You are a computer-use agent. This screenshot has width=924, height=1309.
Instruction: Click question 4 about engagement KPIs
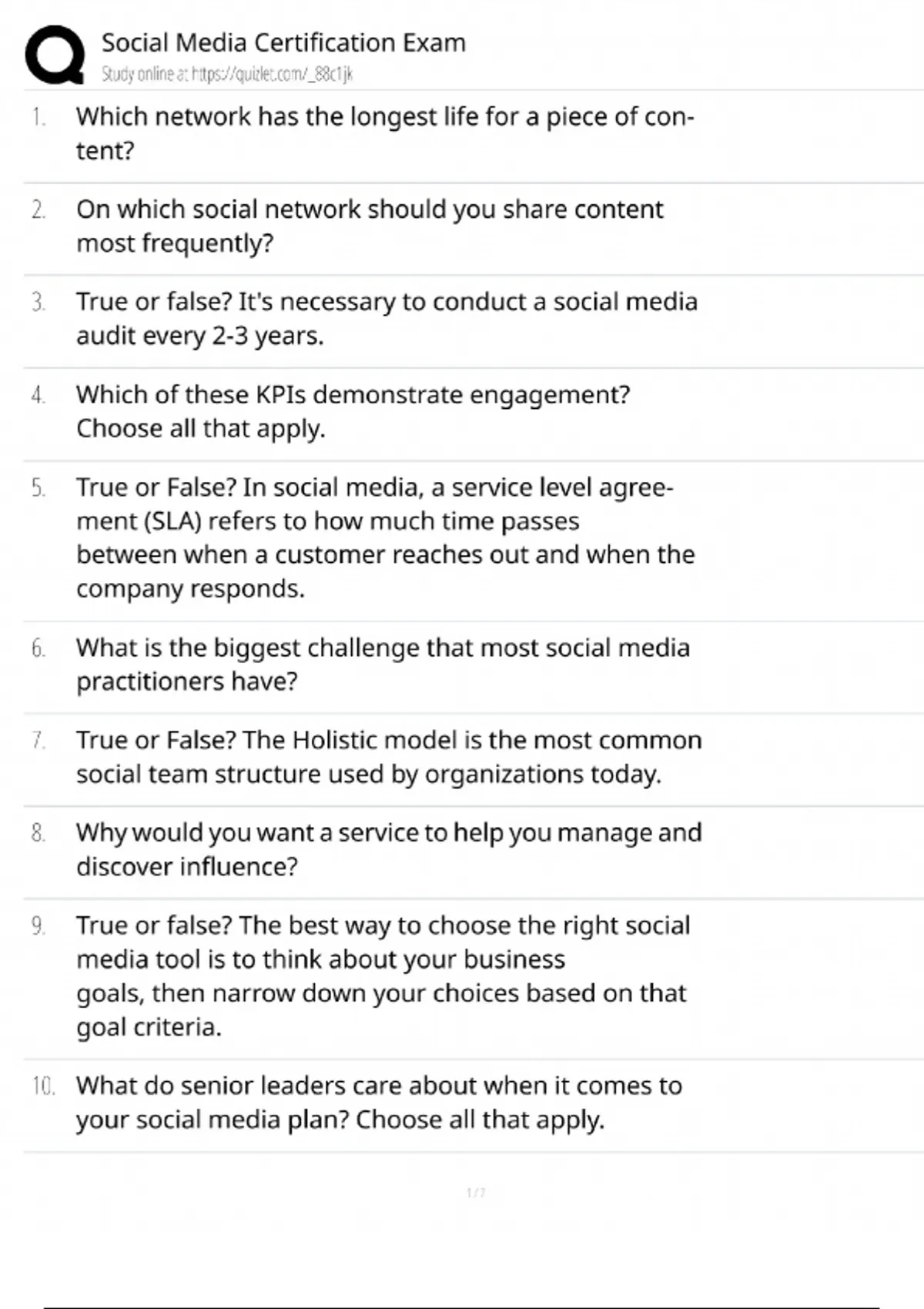pyautogui.click(x=353, y=411)
